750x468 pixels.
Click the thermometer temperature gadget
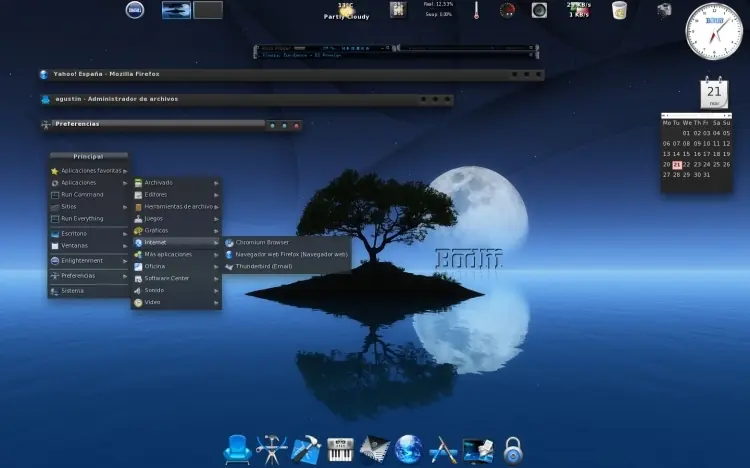click(476, 10)
